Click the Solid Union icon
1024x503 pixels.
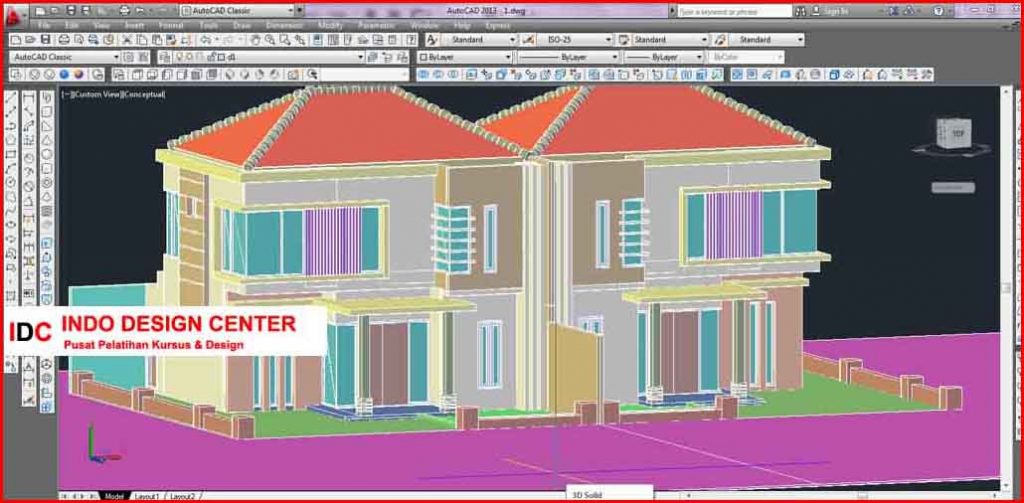(x=423, y=74)
